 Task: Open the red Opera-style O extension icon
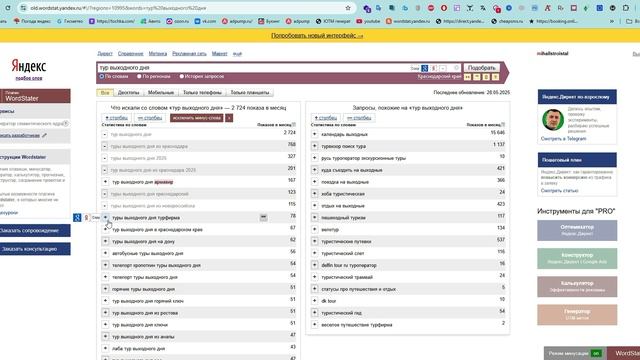click(x=444, y=8)
